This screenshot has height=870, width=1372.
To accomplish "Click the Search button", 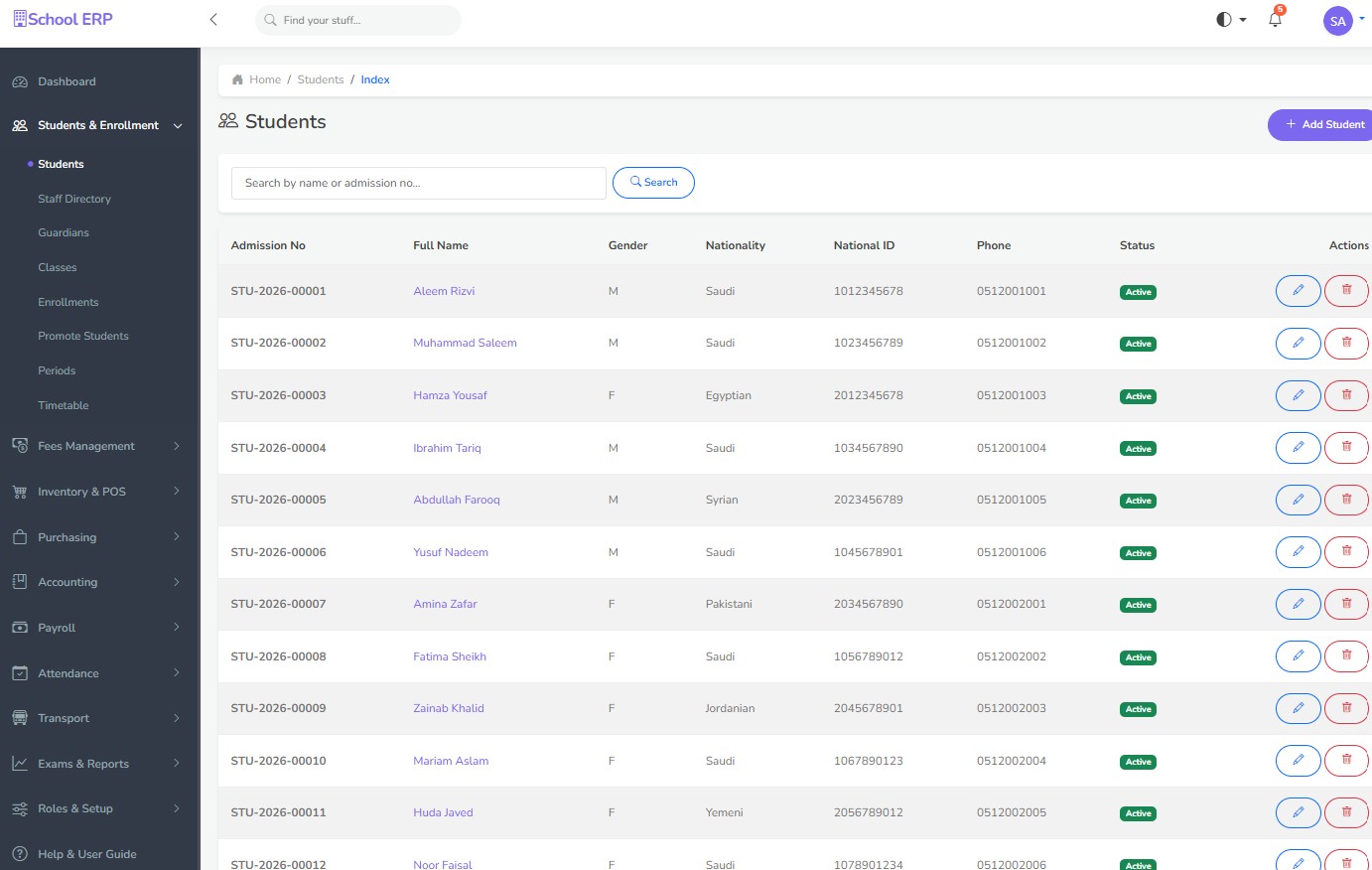I will 653,183.
